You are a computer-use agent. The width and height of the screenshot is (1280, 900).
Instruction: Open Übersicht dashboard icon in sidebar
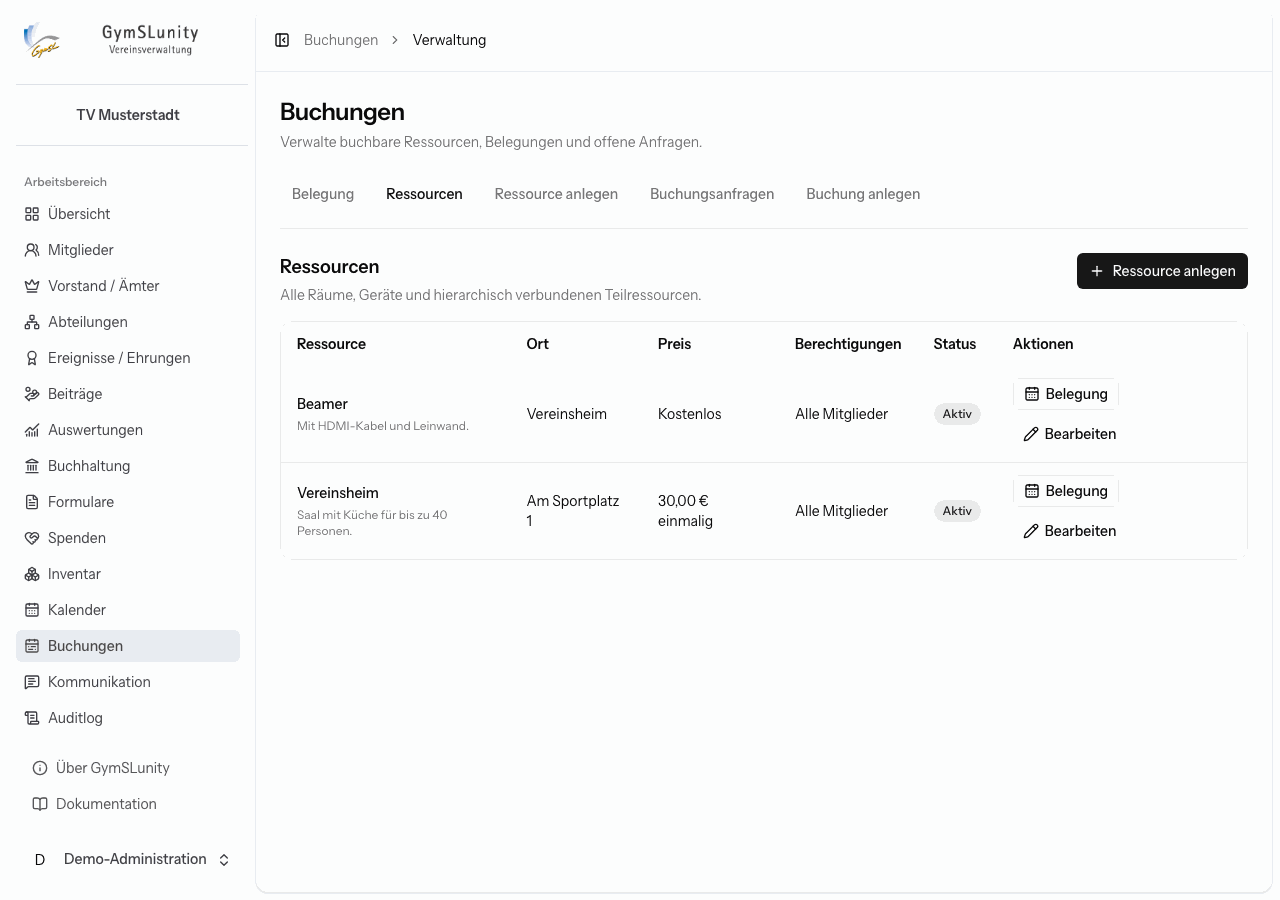(x=32, y=214)
